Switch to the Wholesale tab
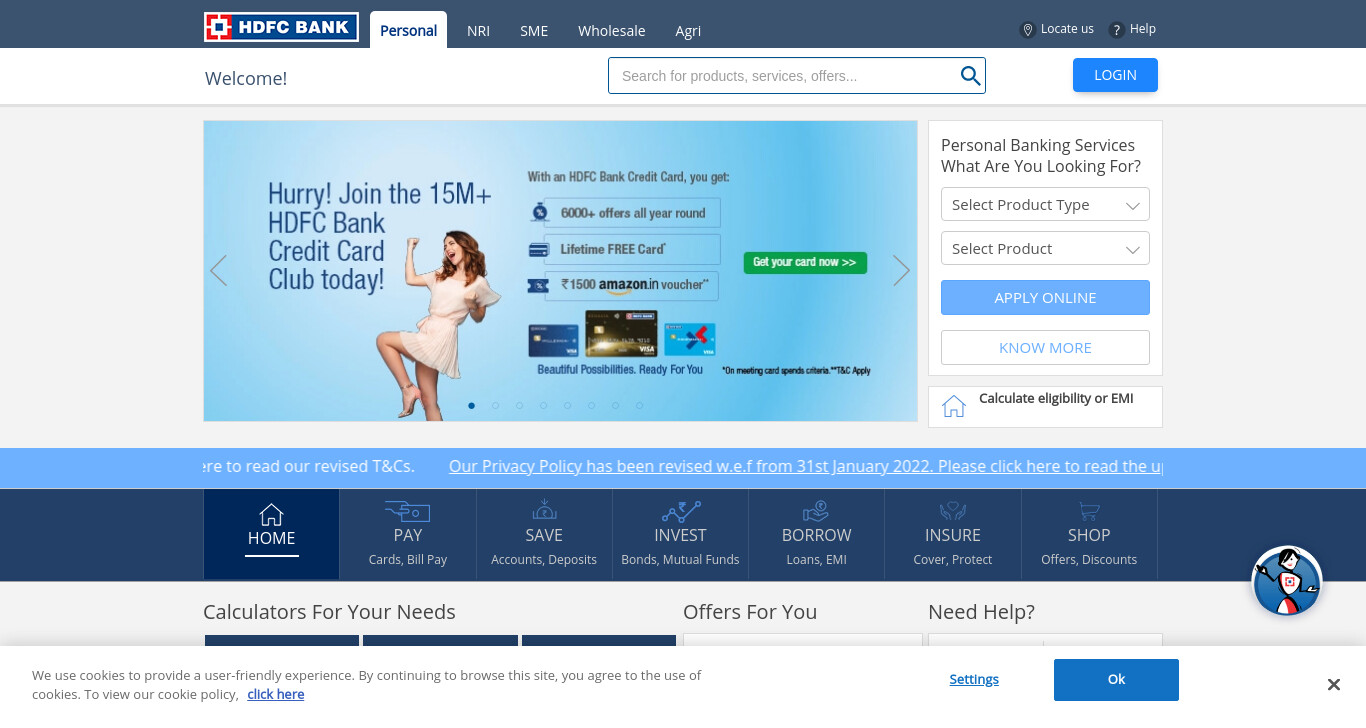This screenshot has width=1366, height=728. pos(611,31)
